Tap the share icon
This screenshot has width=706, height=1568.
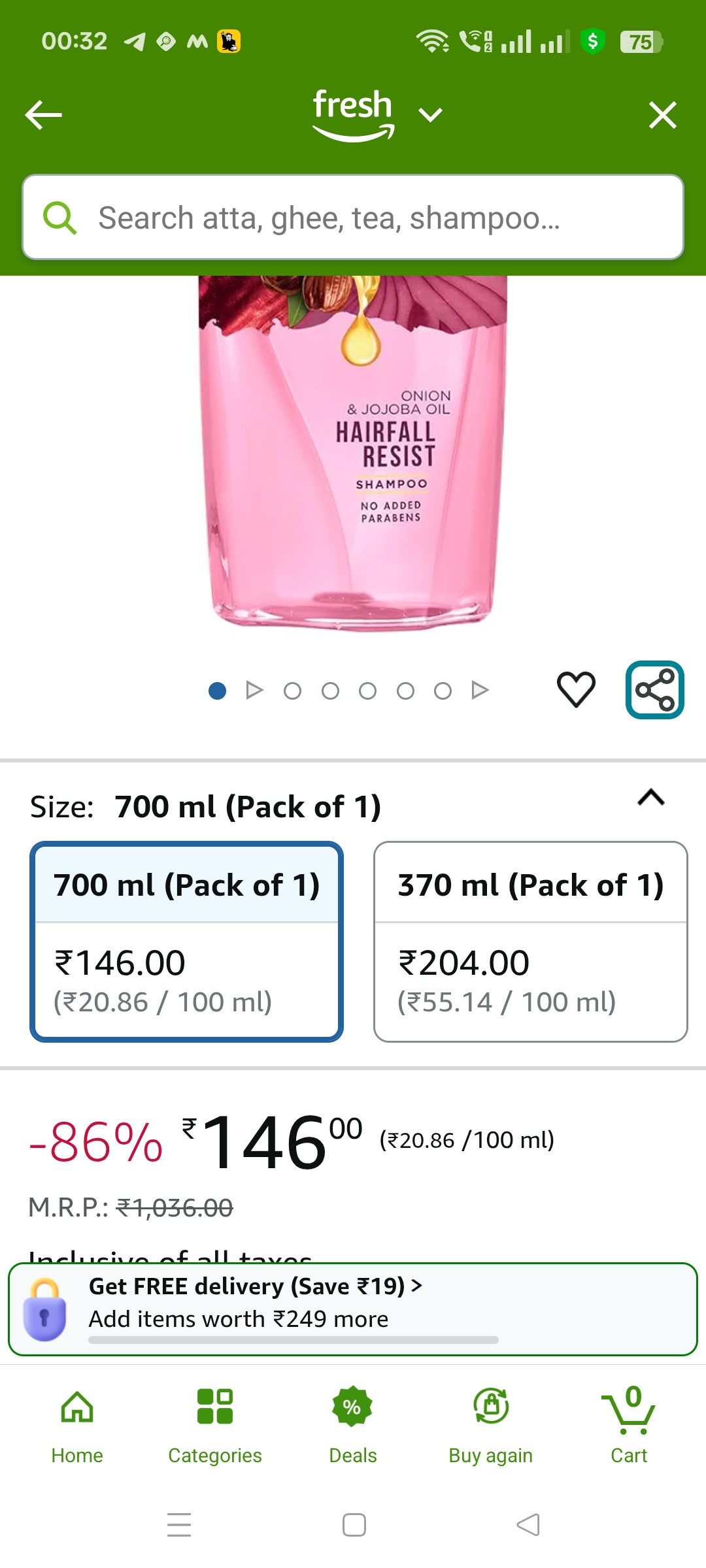point(654,690)
